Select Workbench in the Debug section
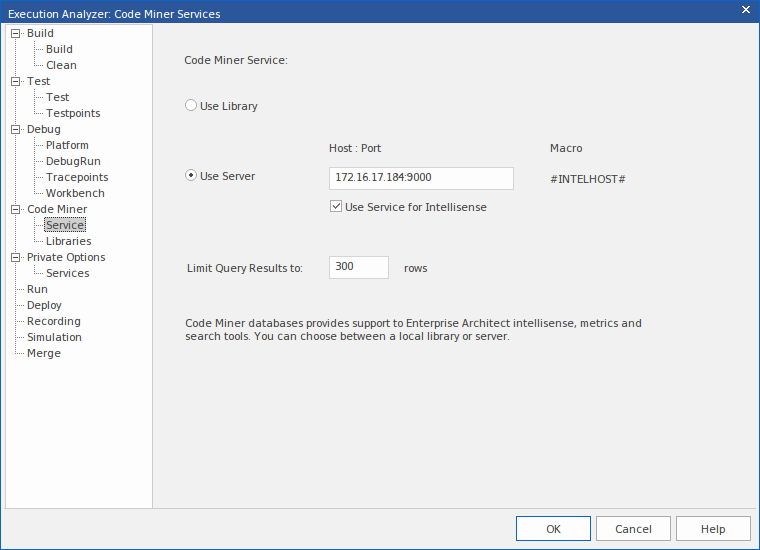This screenshot has height=550, width=760. click(75, 193)
